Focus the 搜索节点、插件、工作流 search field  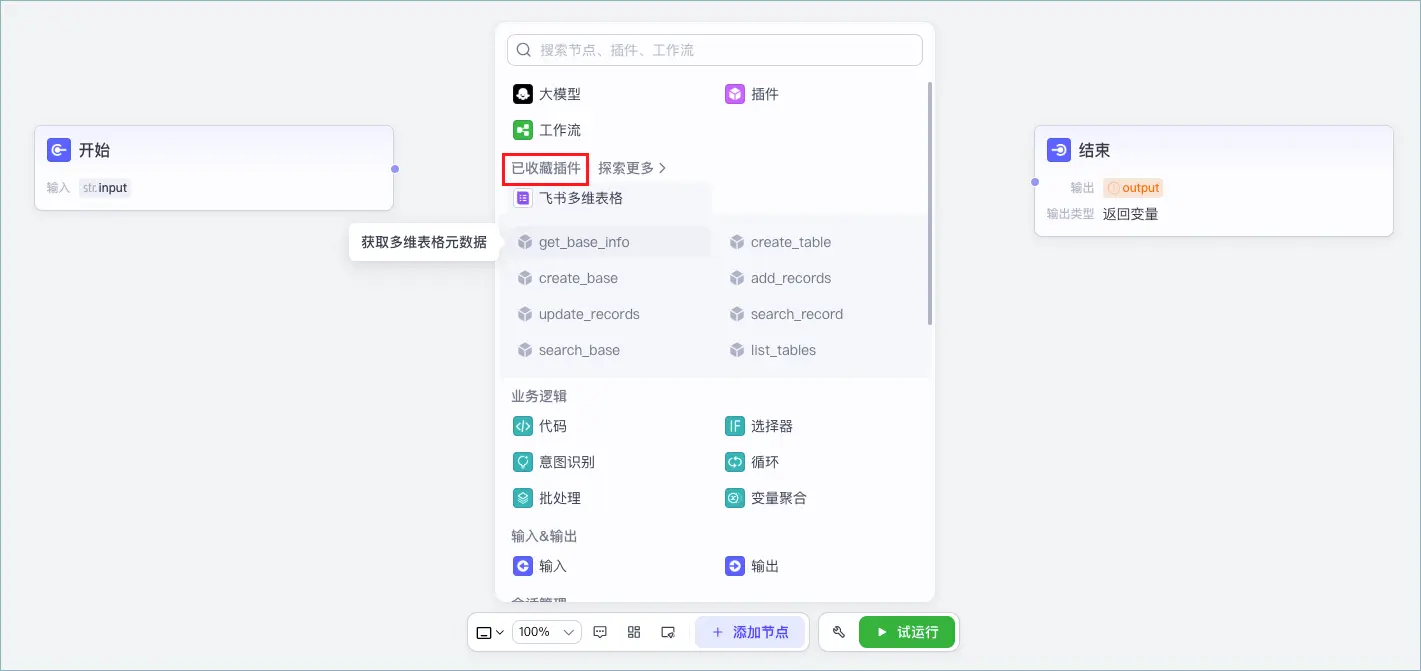pyautogui.click(x=715, y=50)
